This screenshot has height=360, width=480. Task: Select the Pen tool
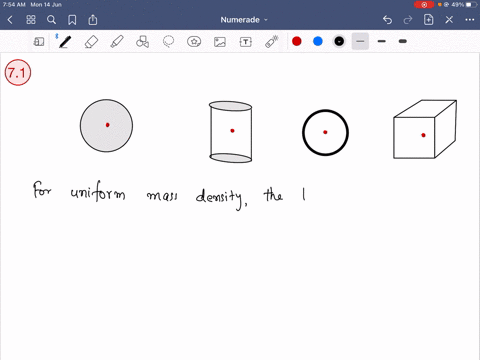pyautogui.click(x=64, y=42)
